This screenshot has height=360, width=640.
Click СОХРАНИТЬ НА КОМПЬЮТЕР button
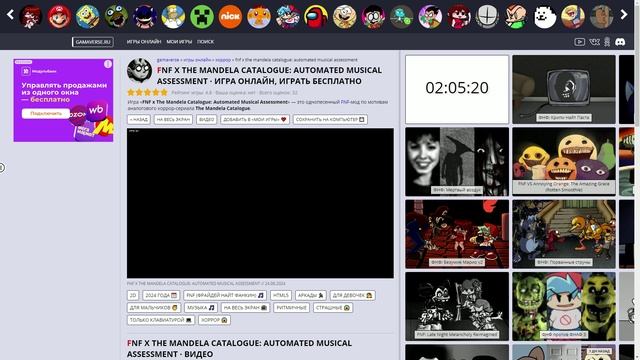pyautogui.click(x=330, y=120)
